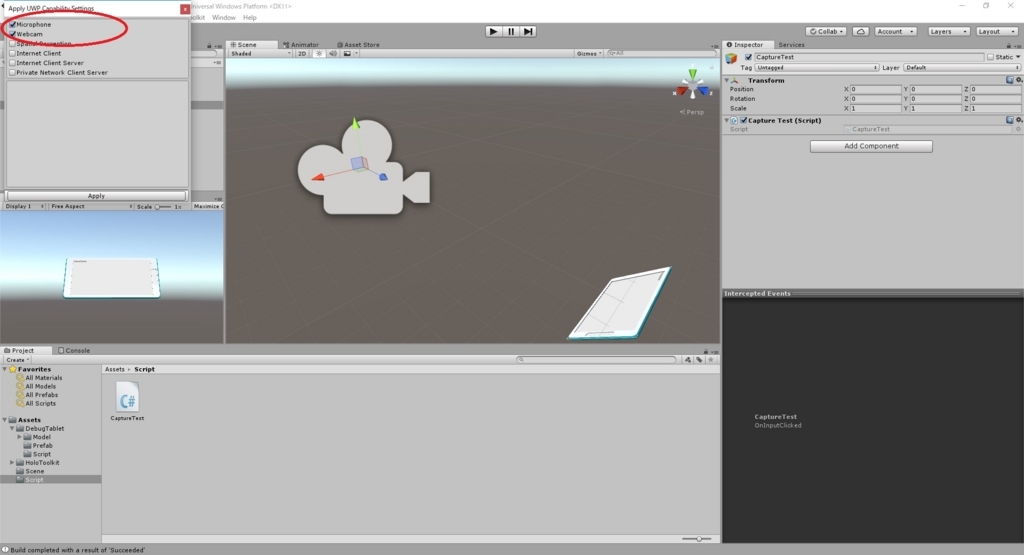The width and height of the screenshot is (1024, 555).
Task: Switch to the Animator tab
Action: coord(301,45)
